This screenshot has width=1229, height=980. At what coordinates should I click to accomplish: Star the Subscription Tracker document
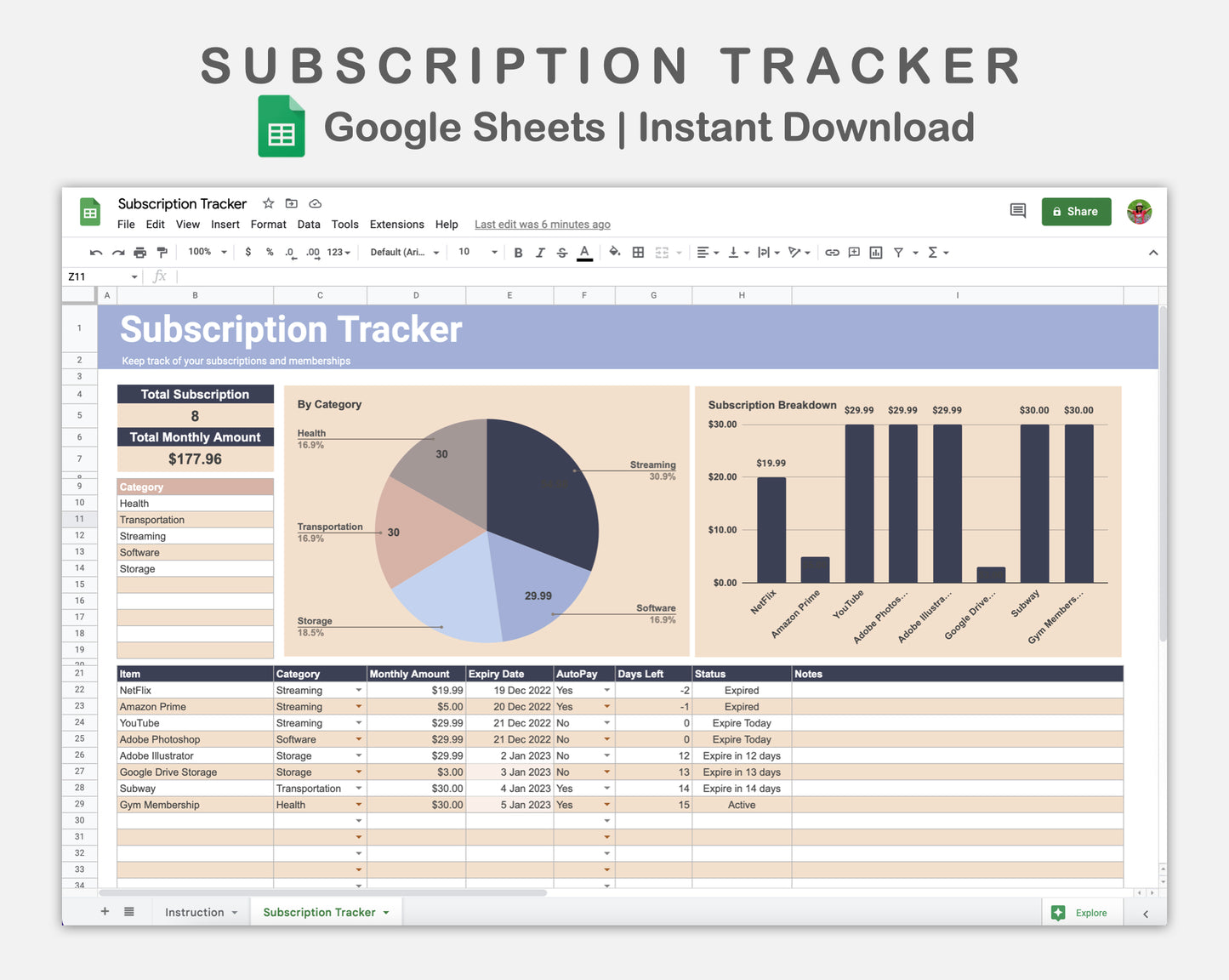pyautogui.click(x=268, y=203)
